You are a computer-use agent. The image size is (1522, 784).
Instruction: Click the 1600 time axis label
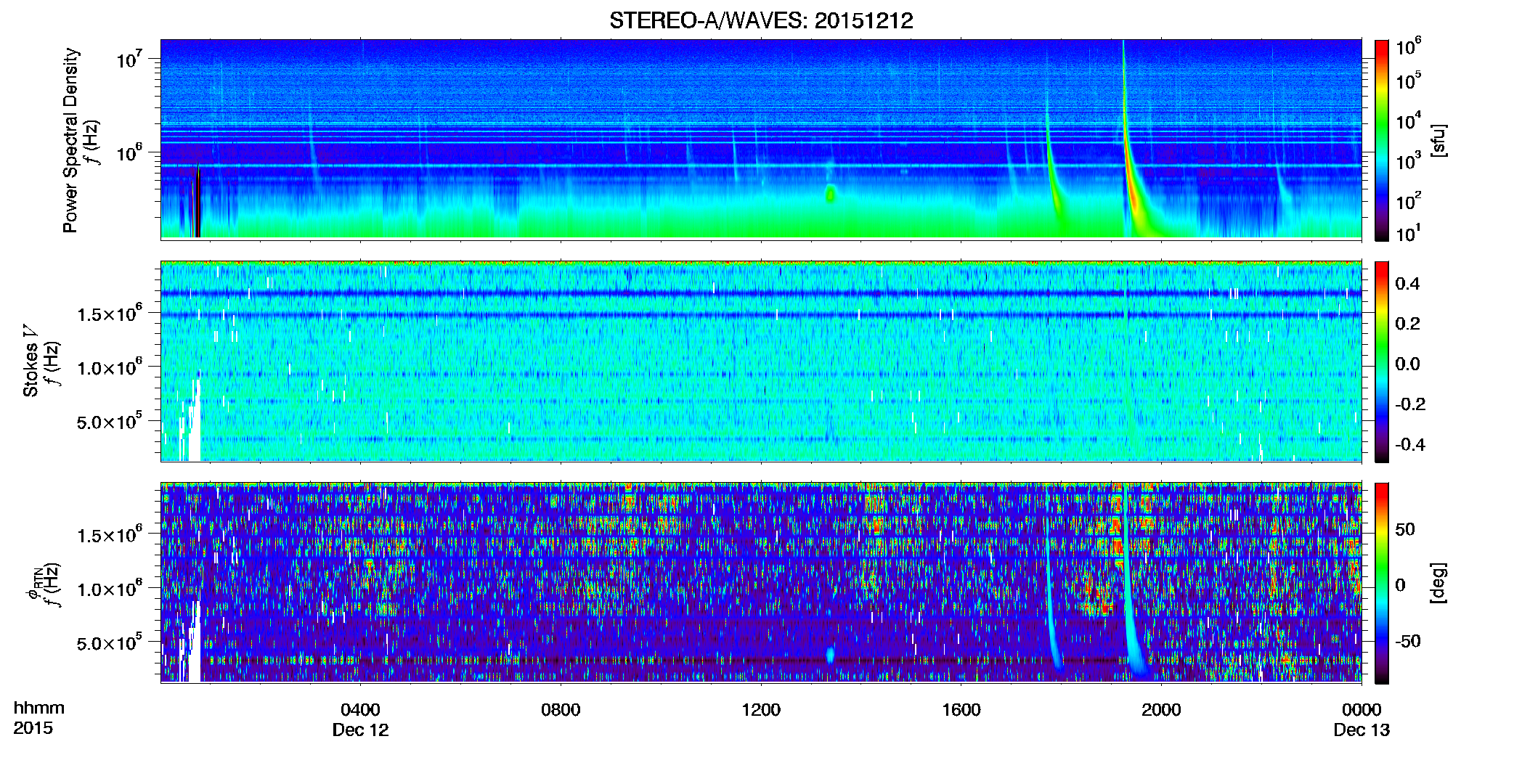(x=961, y=709)
